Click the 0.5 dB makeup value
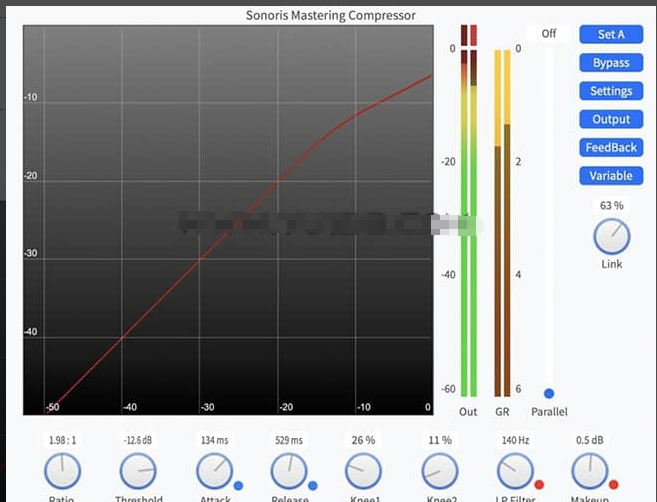This screenshot has height=502, width=657. coord(590,440)
